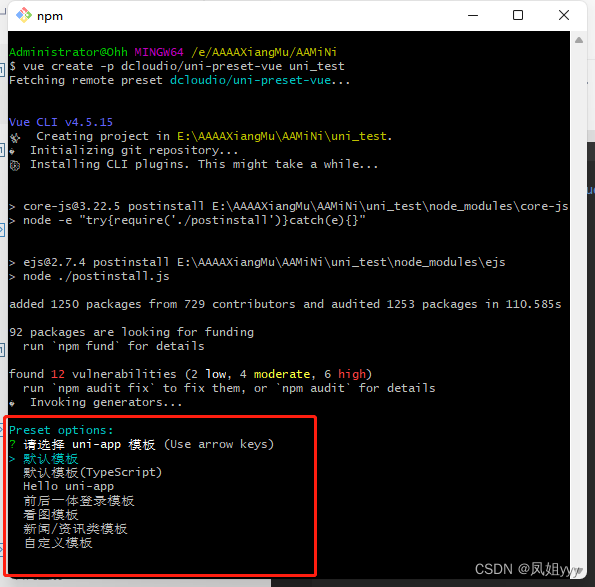Click the 'Fetching remote preset' line
Screen dimensions: 595x587
coord(179,80)
